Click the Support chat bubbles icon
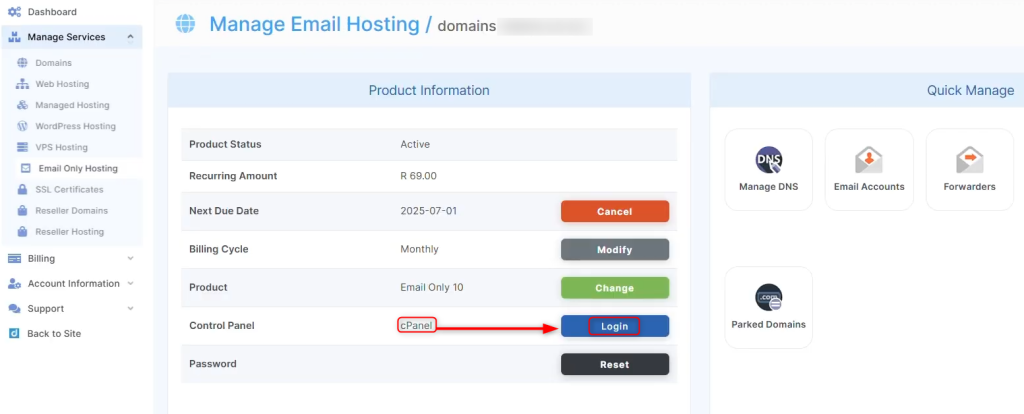 [14, 308]
